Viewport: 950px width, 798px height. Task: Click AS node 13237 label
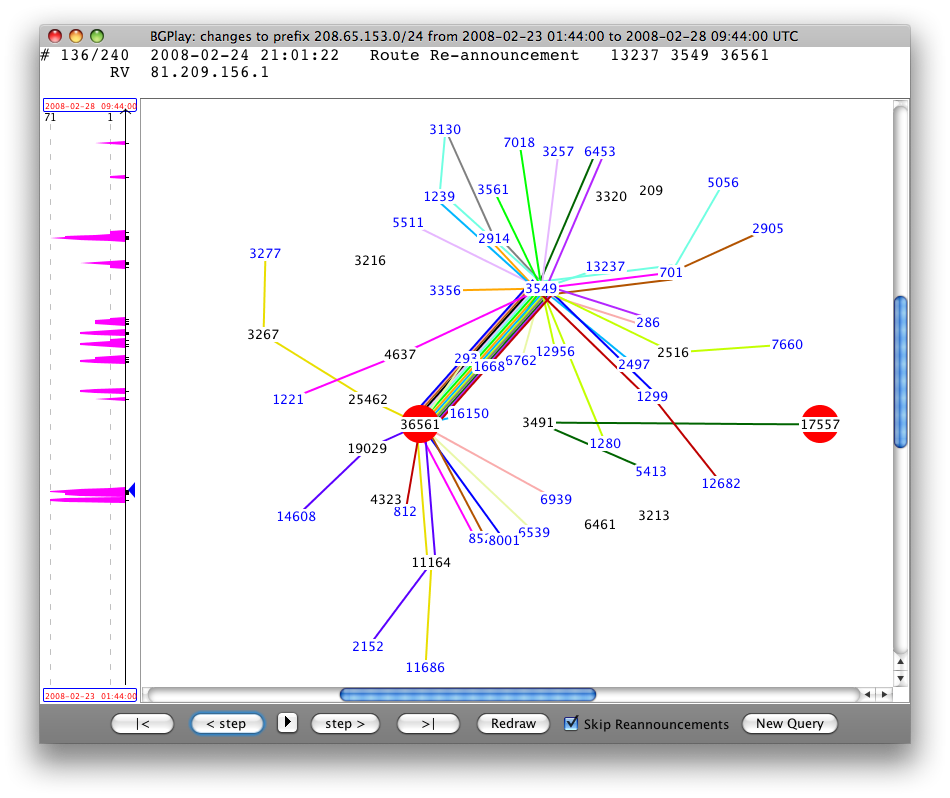coord(605,267)
